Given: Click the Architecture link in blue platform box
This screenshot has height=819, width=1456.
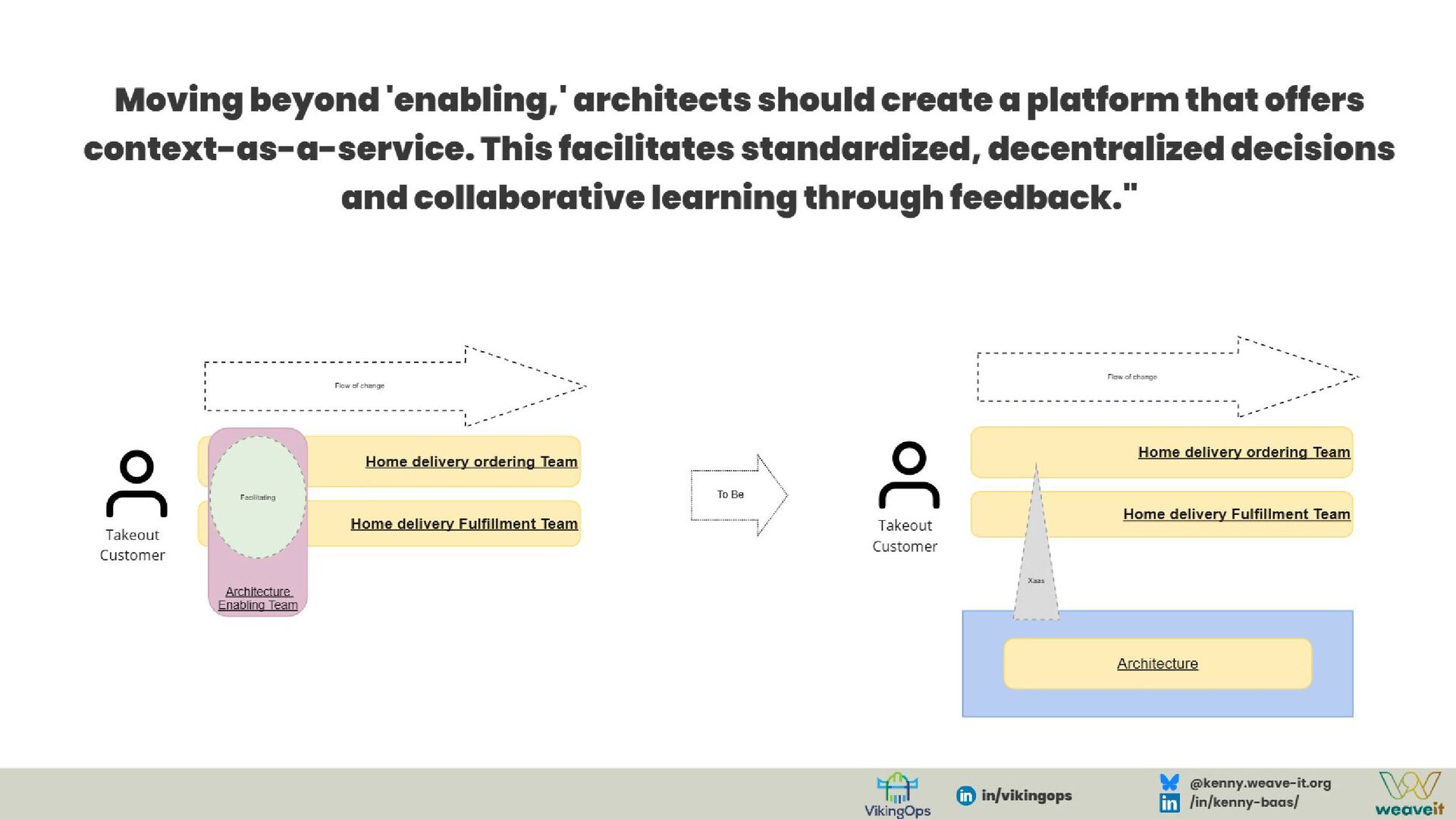Looking at the screenshot, I should 1157,664.
